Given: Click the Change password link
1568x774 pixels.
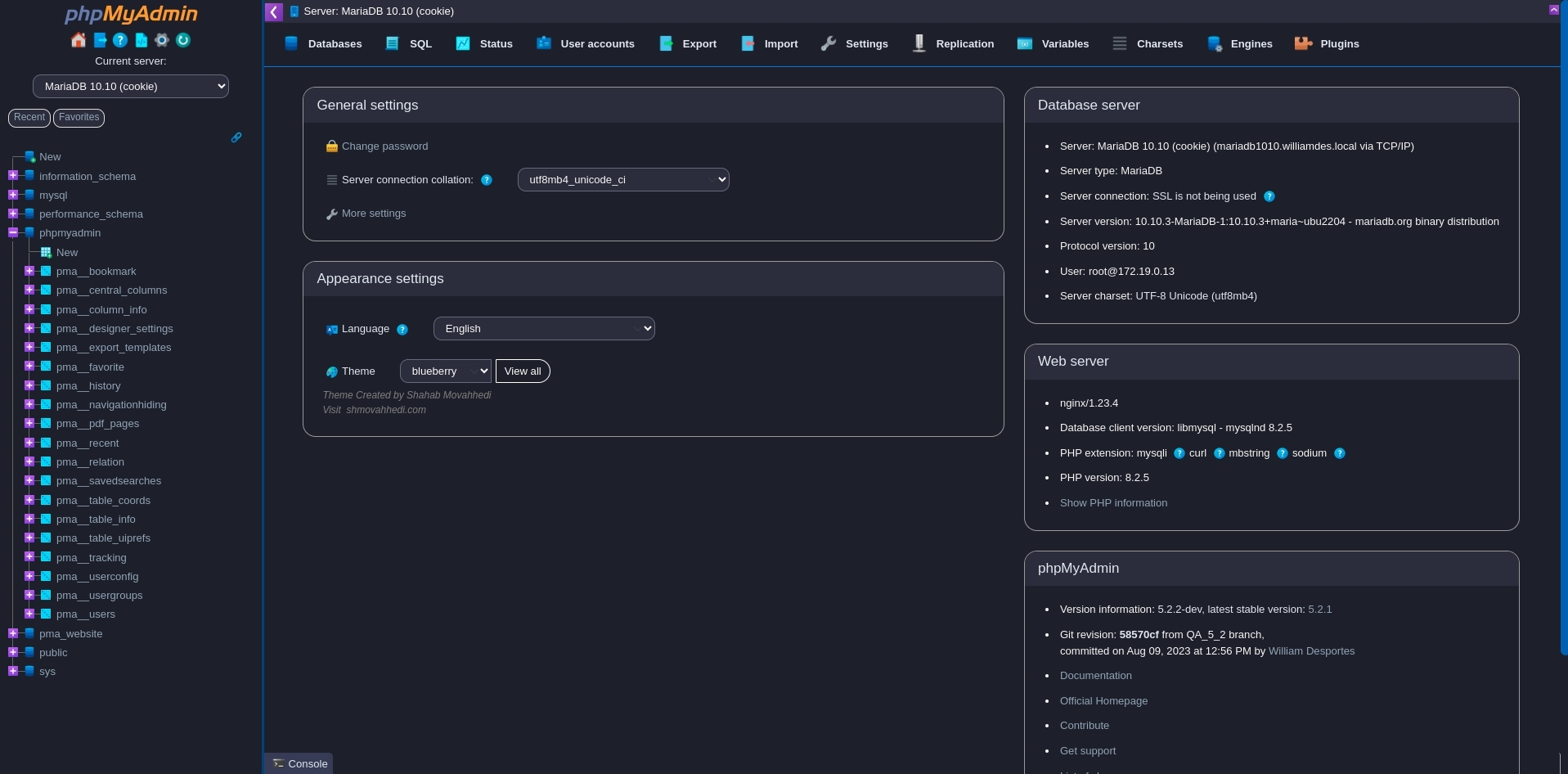Looking at the screenshot, I should [x=384, y=146].
